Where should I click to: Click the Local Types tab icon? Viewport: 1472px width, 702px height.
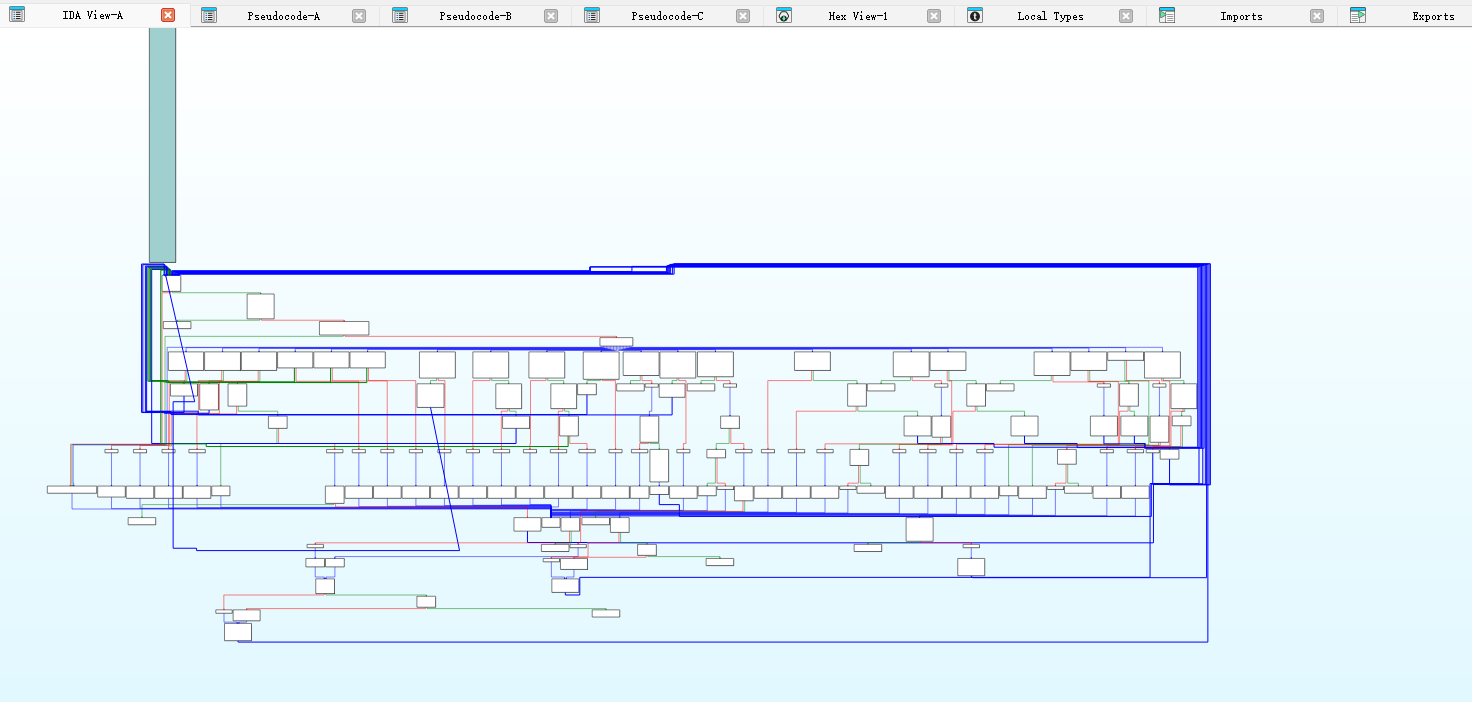tap(975, 15)
